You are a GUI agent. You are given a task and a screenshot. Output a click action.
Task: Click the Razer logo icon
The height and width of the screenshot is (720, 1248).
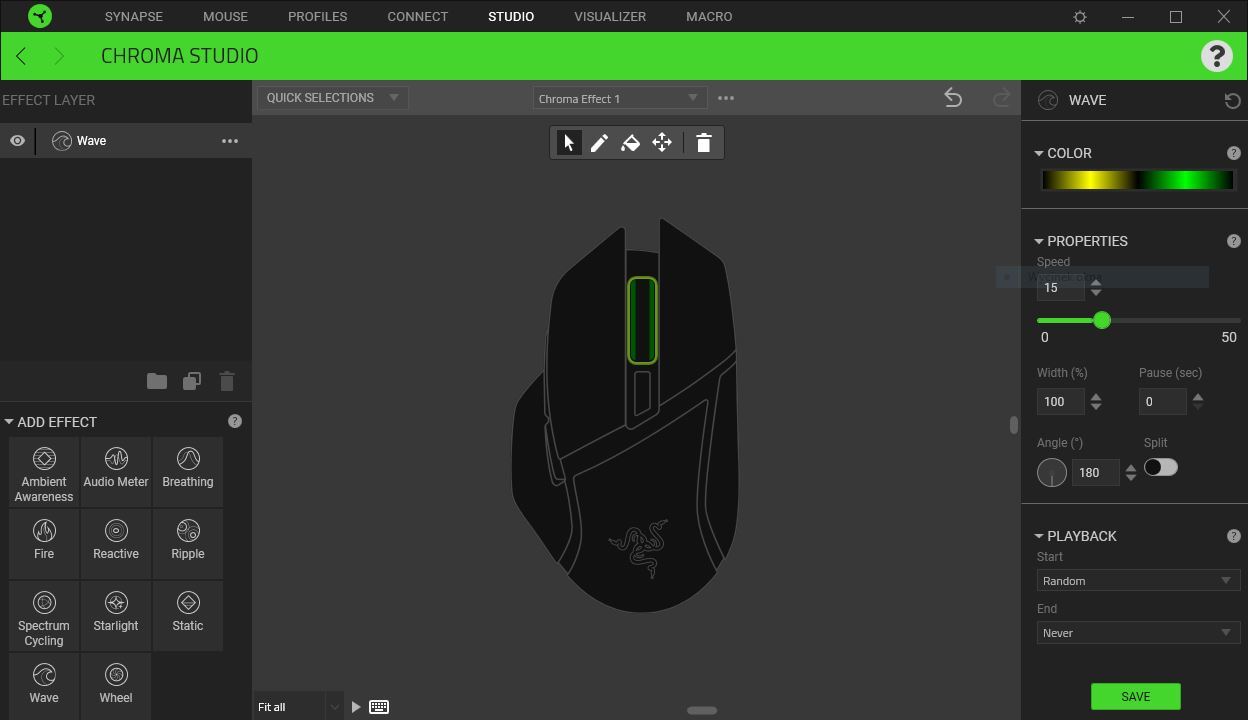[x=40, y=16]
